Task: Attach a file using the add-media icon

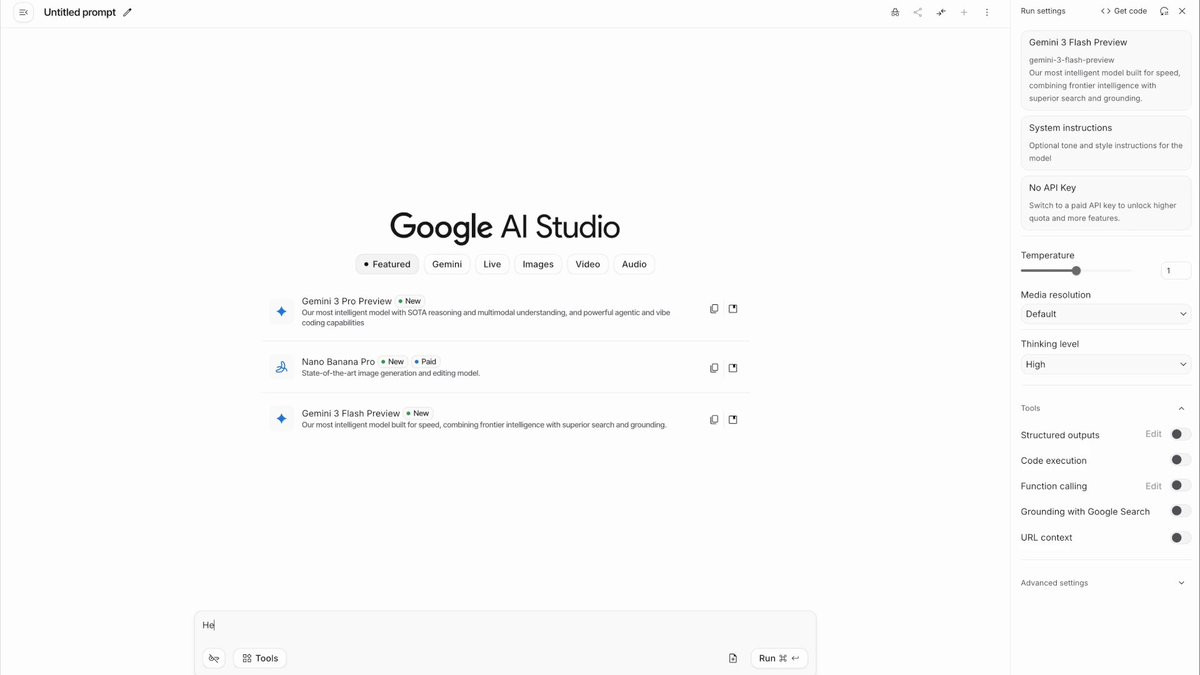Action: [x=733, y=658]
